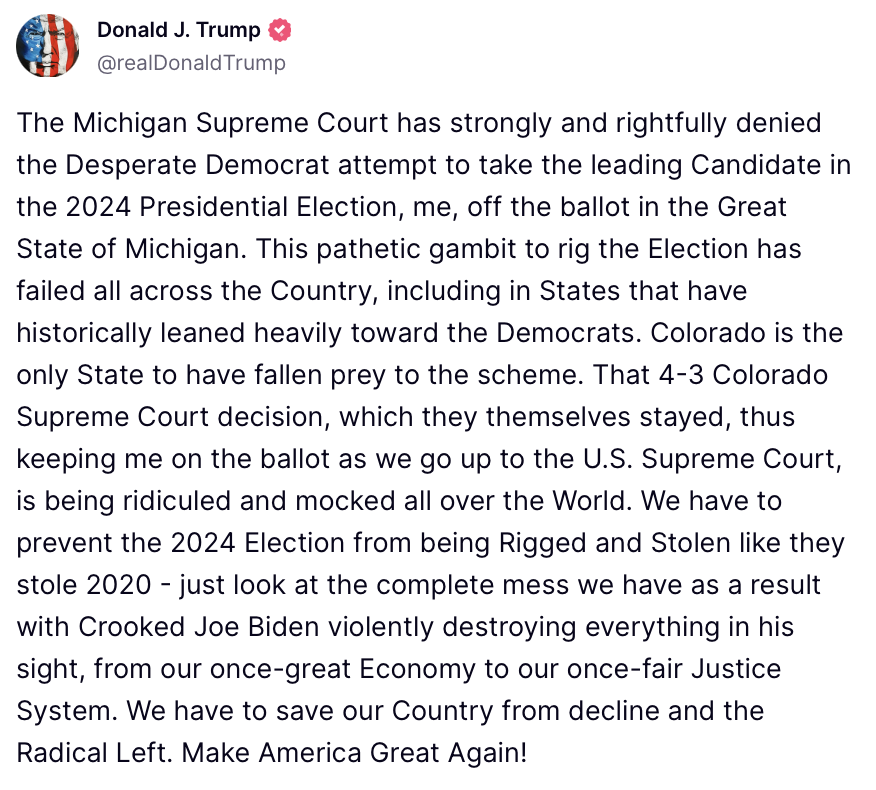Click the Donald J. Trump display name
876x790 pixels.
point(179,30)
